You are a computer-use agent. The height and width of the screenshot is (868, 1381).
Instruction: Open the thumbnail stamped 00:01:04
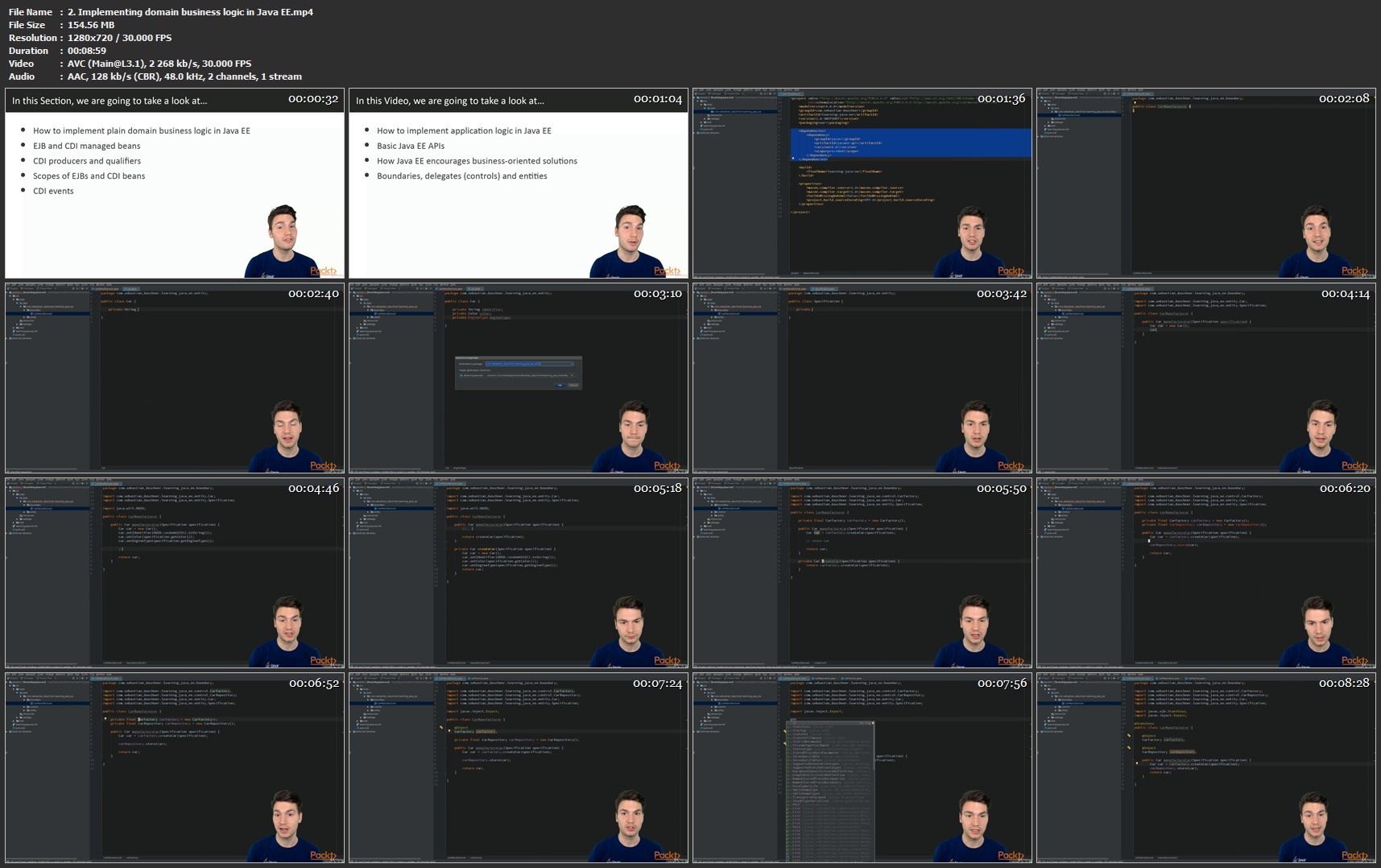(x=519, y=184)
